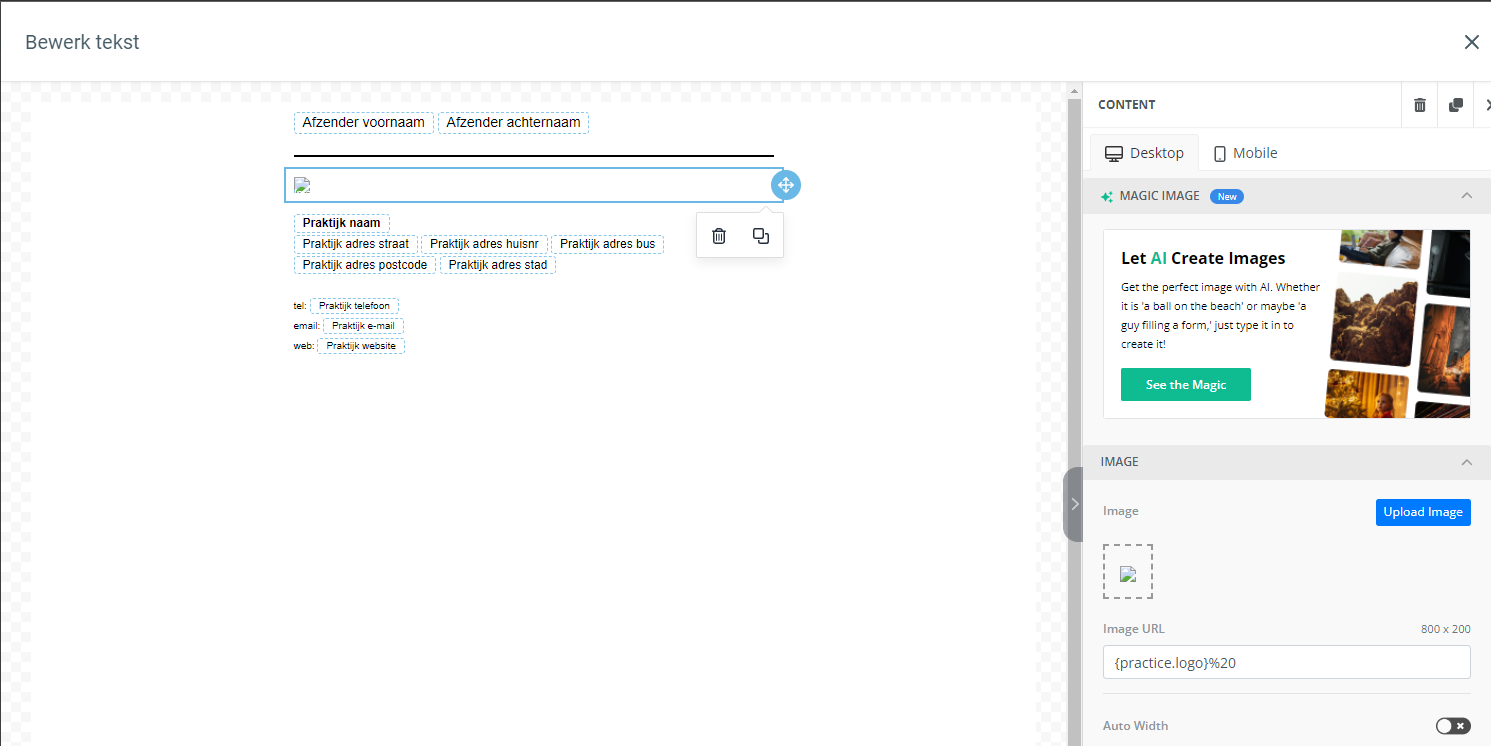Duplicate the selected image block via popup
Screen dimensions: 1491x746
click(x=761, y=236)
